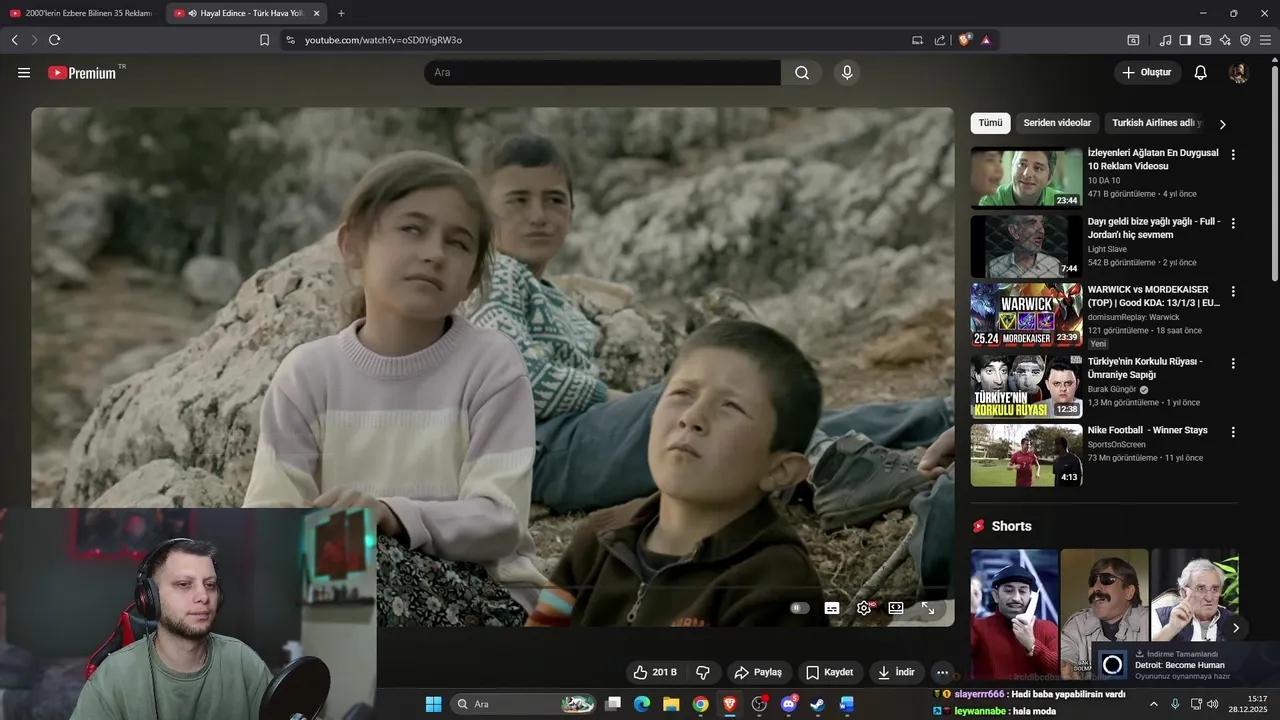Image resolution: width=1280 pixels, height=720 pixels.
Task: Toggle subtitles in the video player
Action: (831, 608)
